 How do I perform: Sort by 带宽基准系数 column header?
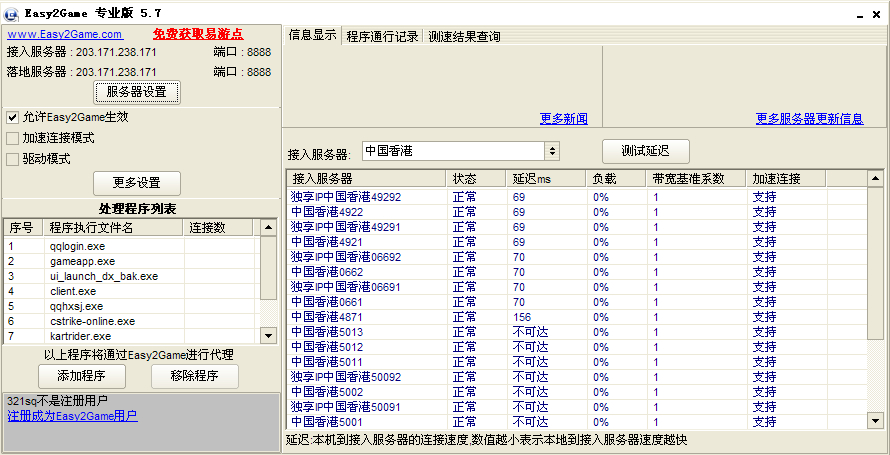pos(696,179)
